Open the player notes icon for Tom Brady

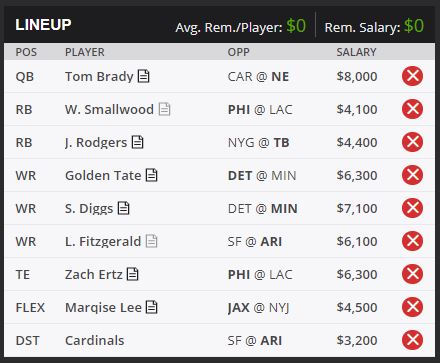144,76
